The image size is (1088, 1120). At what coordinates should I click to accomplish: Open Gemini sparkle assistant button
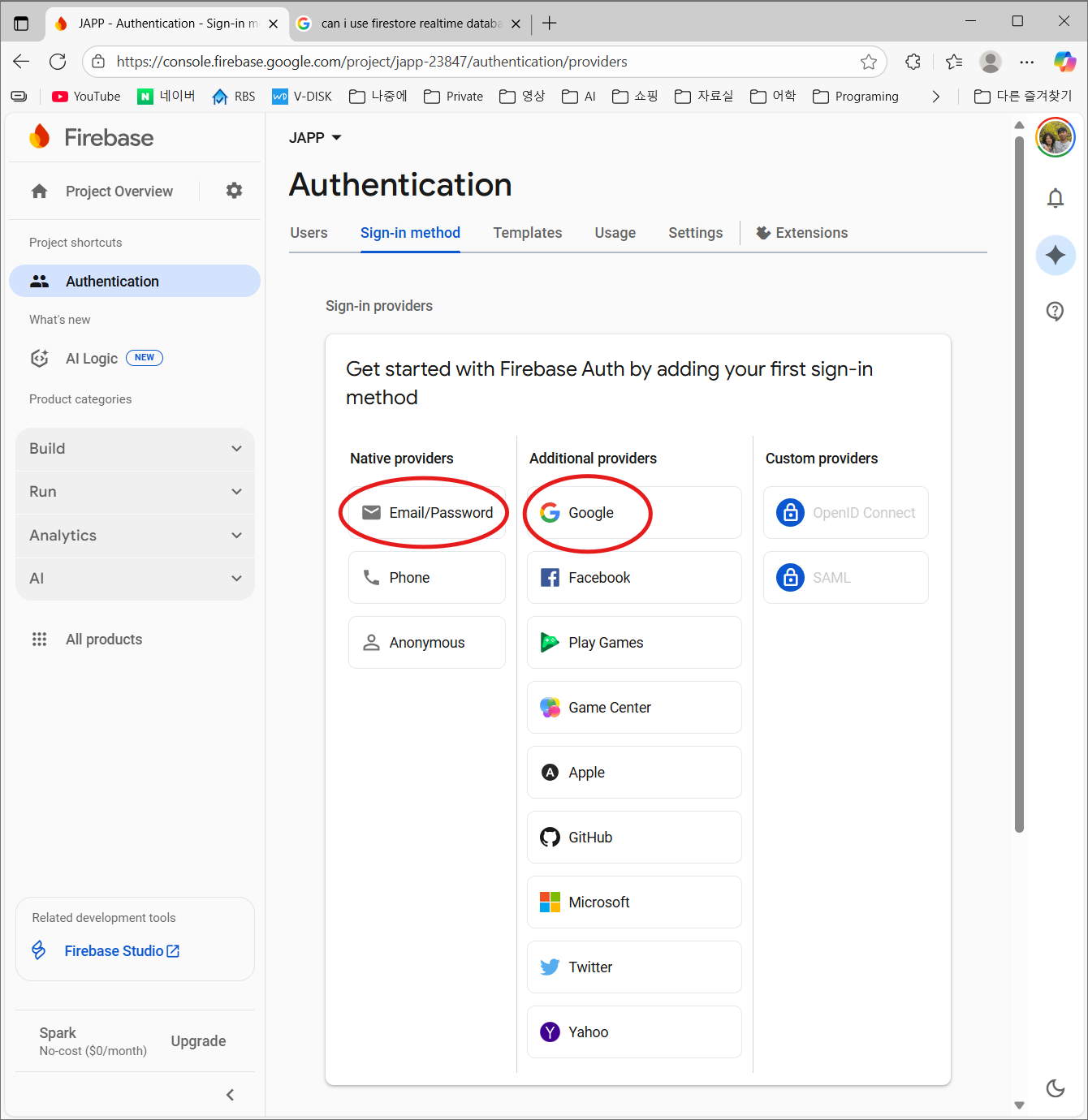tap(1056, 256)
